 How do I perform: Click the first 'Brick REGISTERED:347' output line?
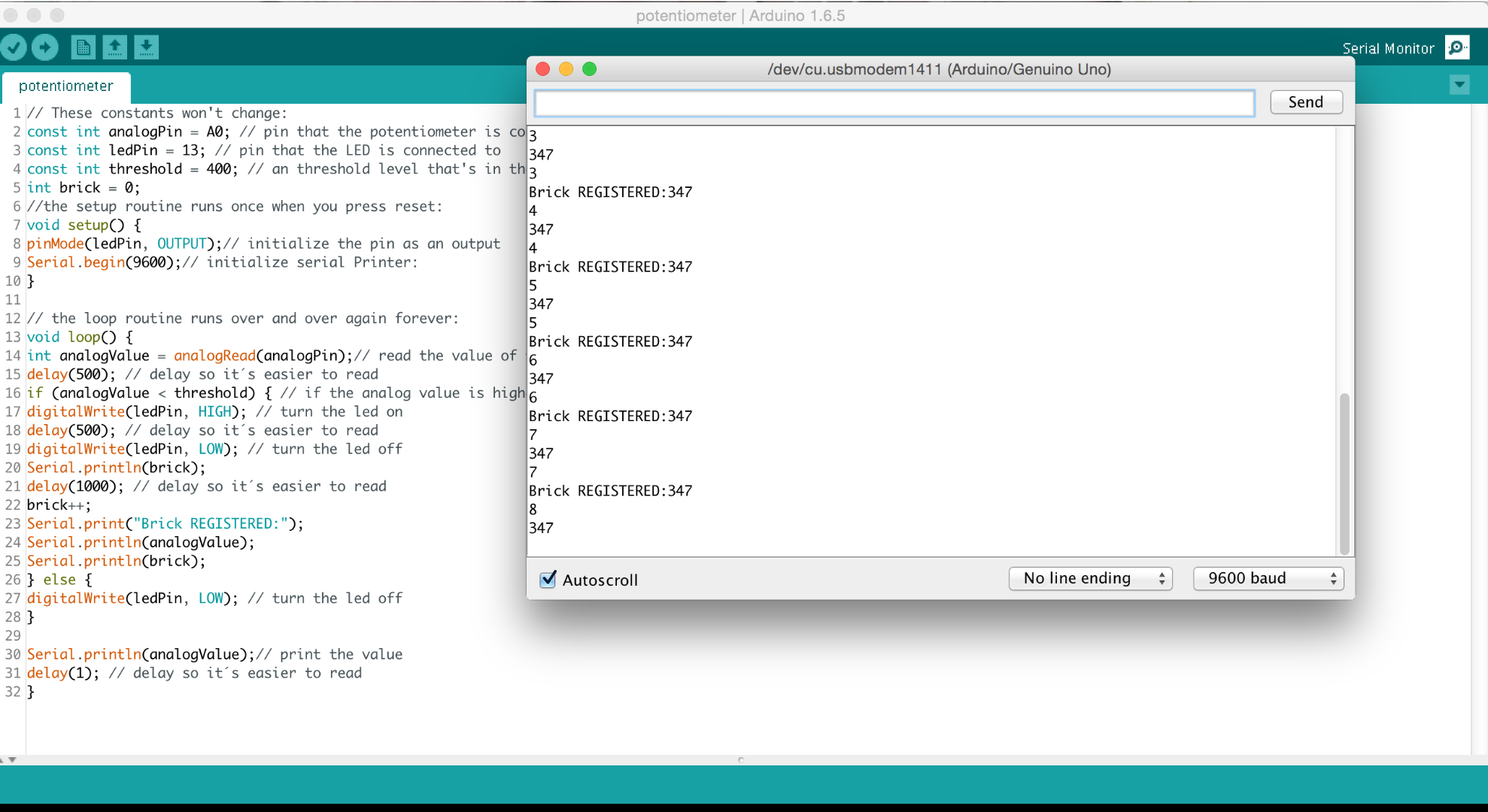coord(610,192)
